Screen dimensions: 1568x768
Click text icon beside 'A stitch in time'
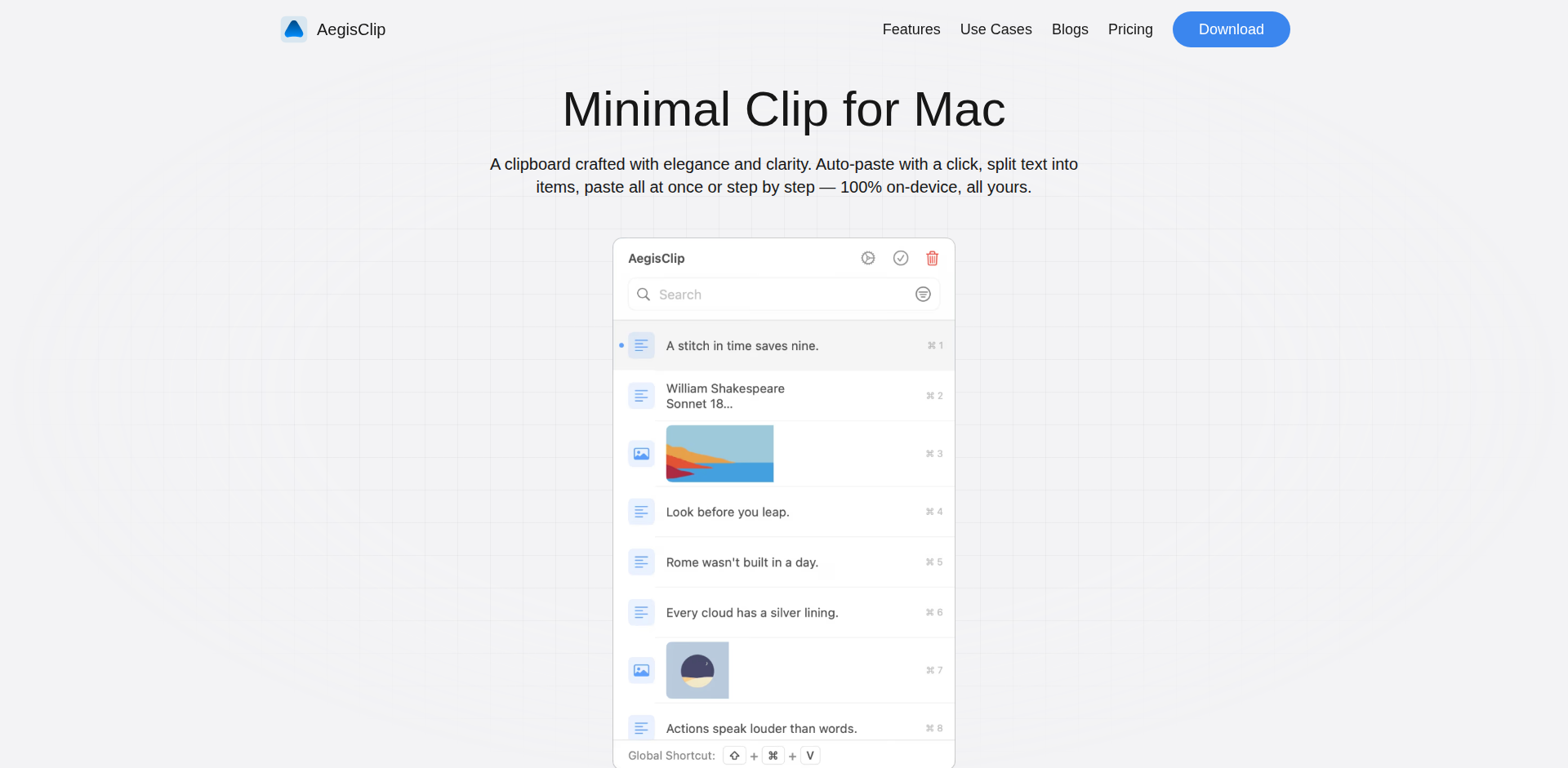click(x=641, y=345)
